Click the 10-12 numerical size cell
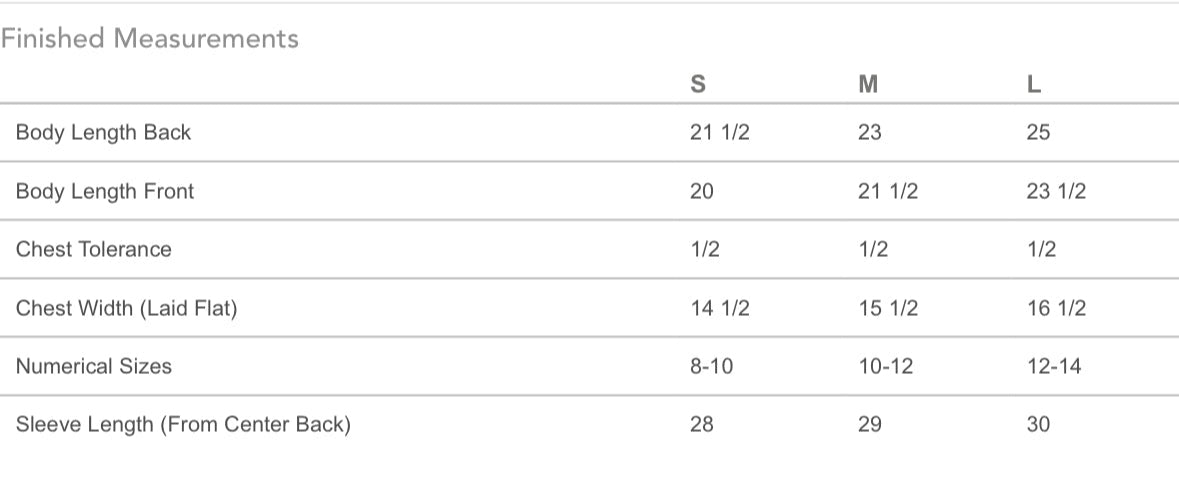Screen dimensions: 1179x494 coord(885,366)
